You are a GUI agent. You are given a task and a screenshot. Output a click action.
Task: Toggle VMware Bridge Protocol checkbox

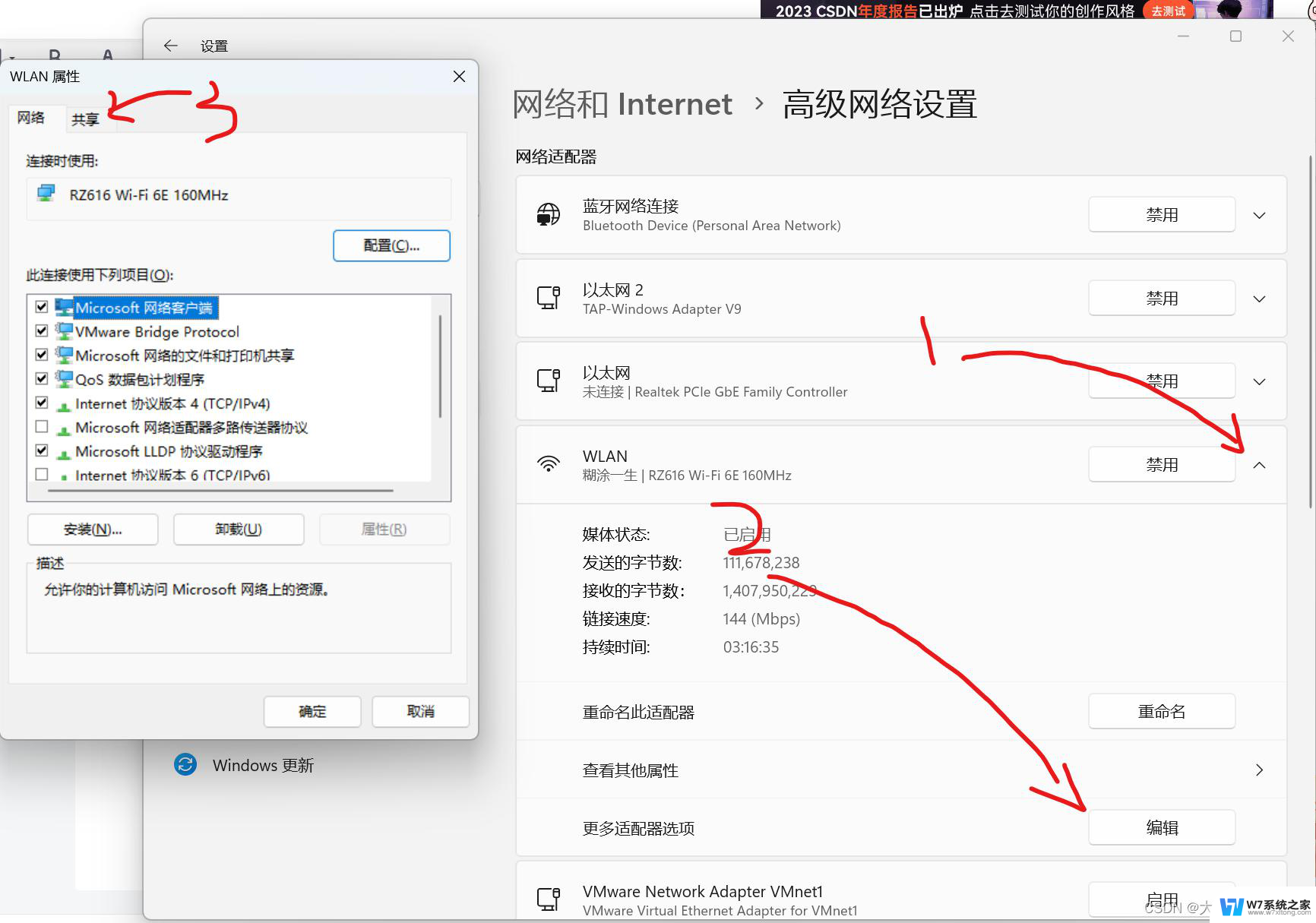click(42, 331)
